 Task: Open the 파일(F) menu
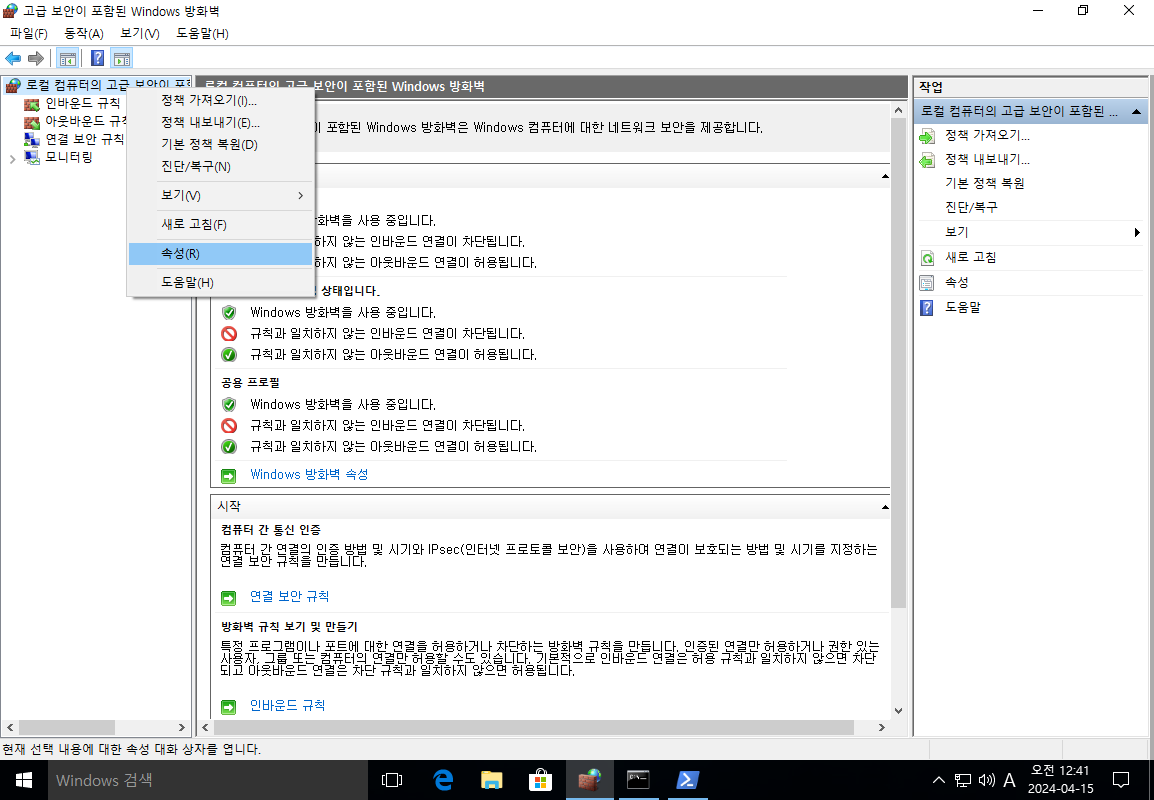29,33
